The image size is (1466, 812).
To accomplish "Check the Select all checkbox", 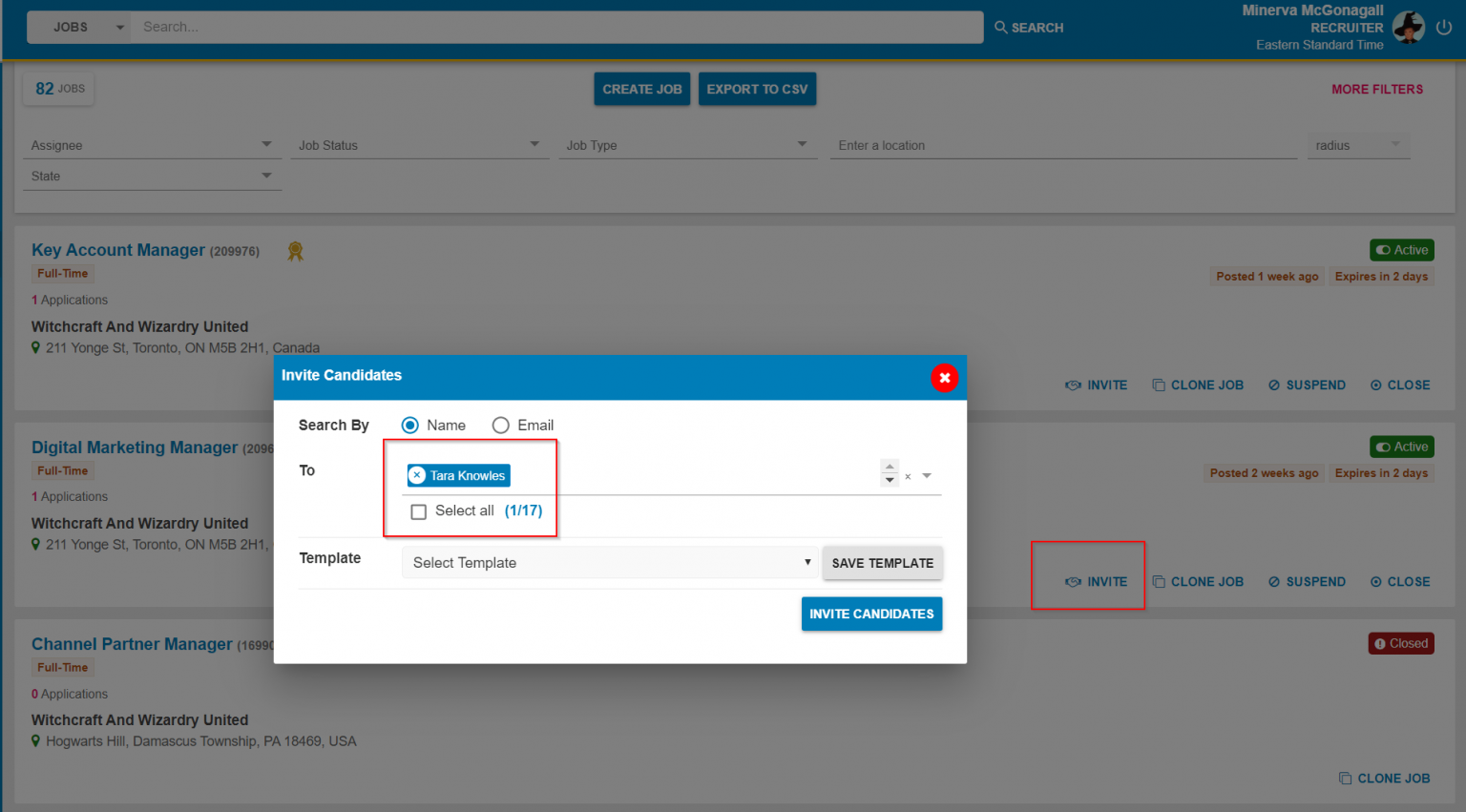I will [418, 511].
